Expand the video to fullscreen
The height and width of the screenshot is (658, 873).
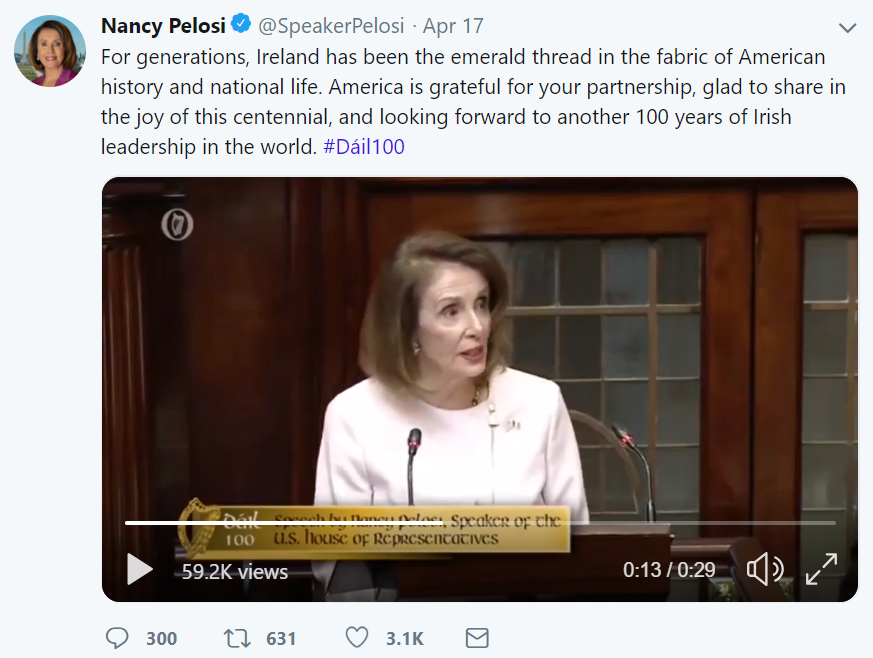pyautogui.click(x=821, y=569)
